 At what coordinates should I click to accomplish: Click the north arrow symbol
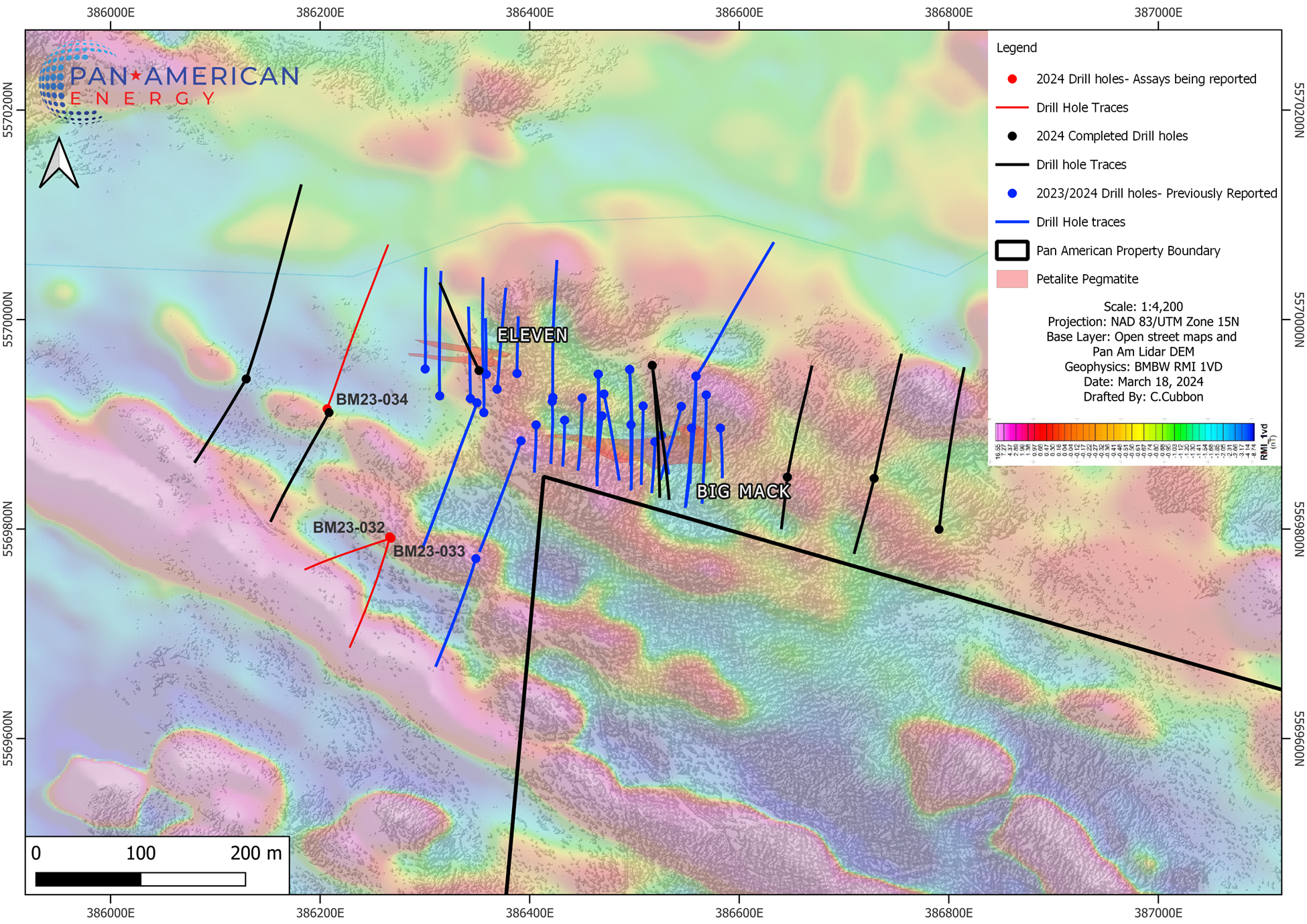tap(59, 163)
